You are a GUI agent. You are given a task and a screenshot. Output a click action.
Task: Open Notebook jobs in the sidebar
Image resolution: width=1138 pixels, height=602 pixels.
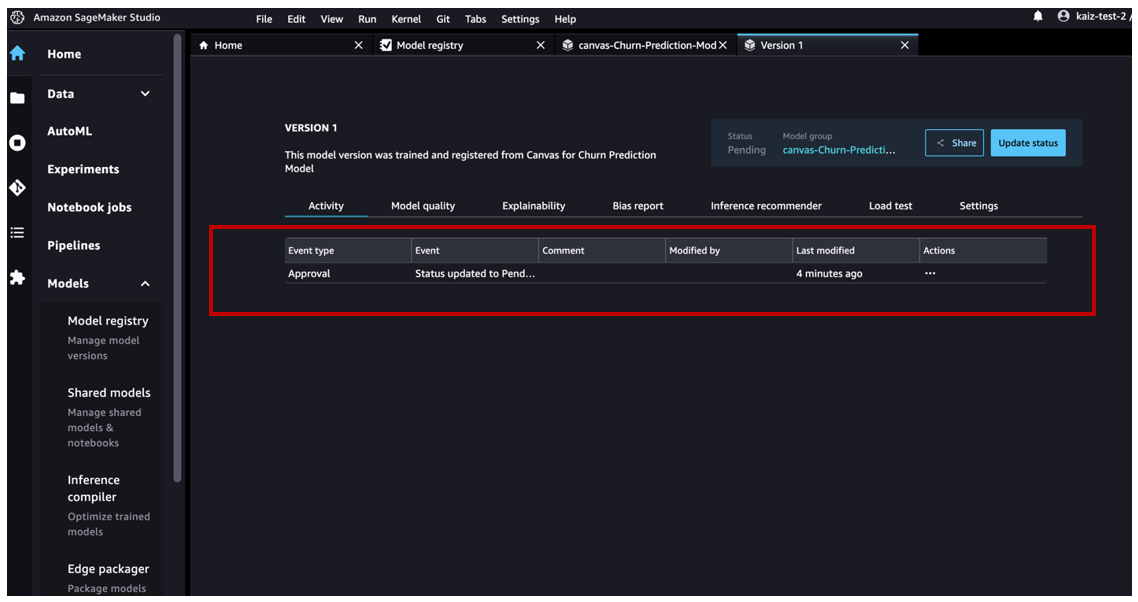click(89, 208)
